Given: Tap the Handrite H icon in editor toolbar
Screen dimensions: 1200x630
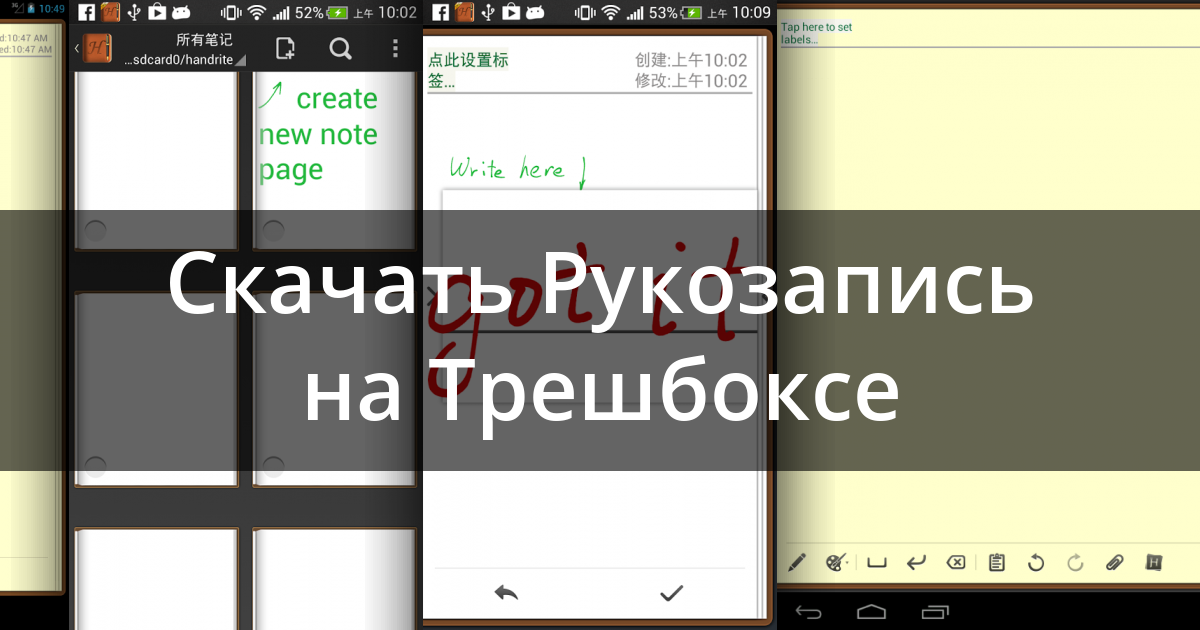Looking at the screenshot, I should click(1154, 562).
